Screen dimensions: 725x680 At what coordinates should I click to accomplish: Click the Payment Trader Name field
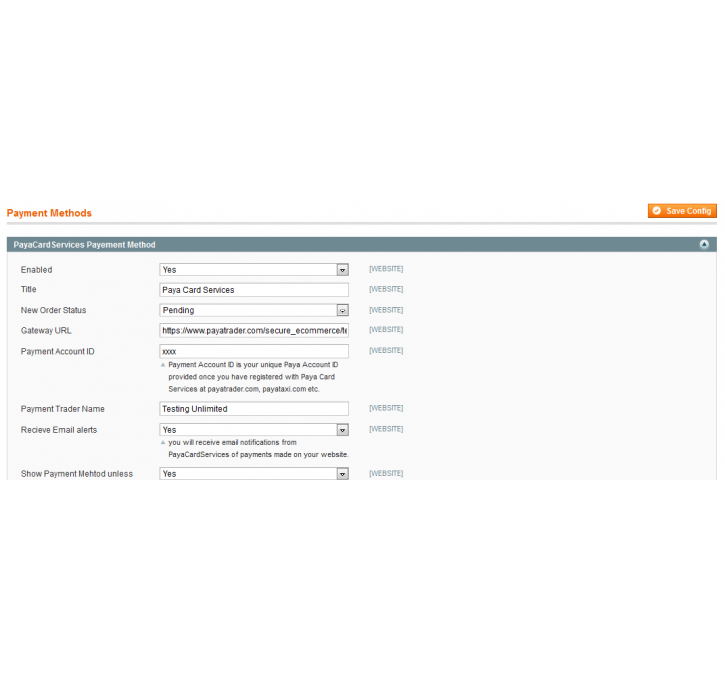click(254, 409)
